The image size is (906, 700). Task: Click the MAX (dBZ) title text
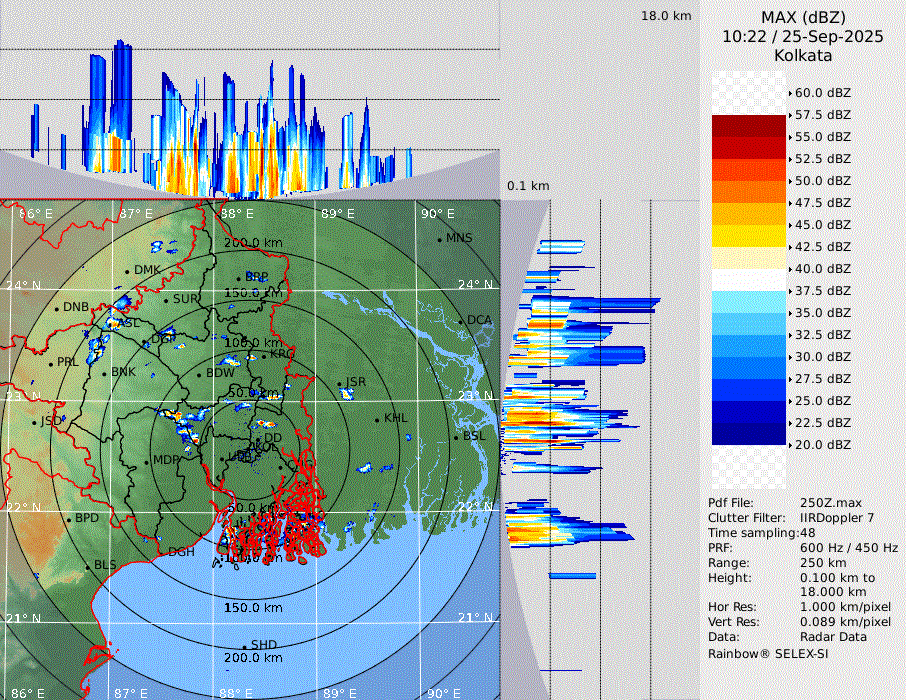802,17
